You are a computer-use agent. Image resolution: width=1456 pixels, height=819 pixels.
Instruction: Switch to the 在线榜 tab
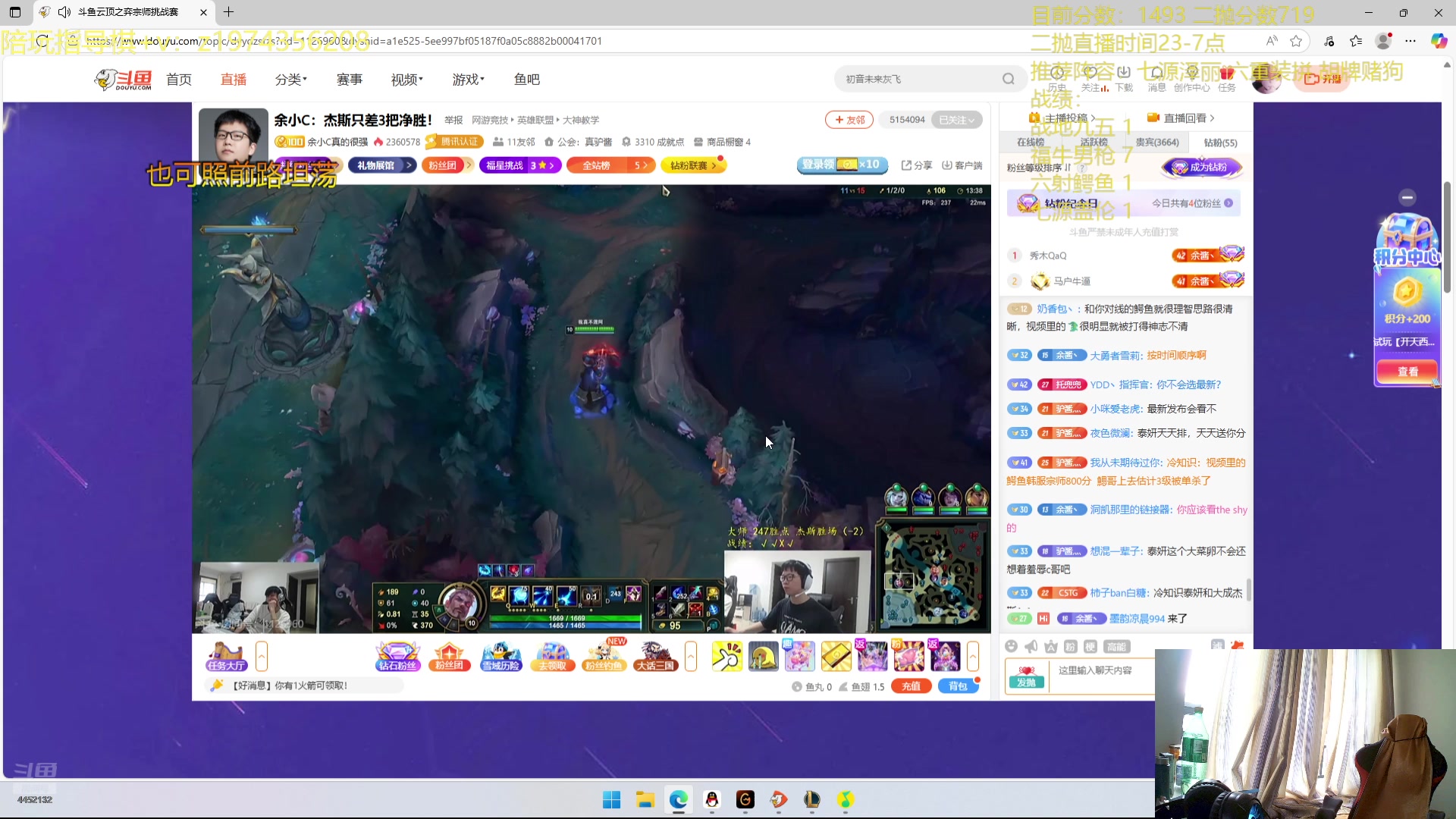click(x=1031, y=142)
